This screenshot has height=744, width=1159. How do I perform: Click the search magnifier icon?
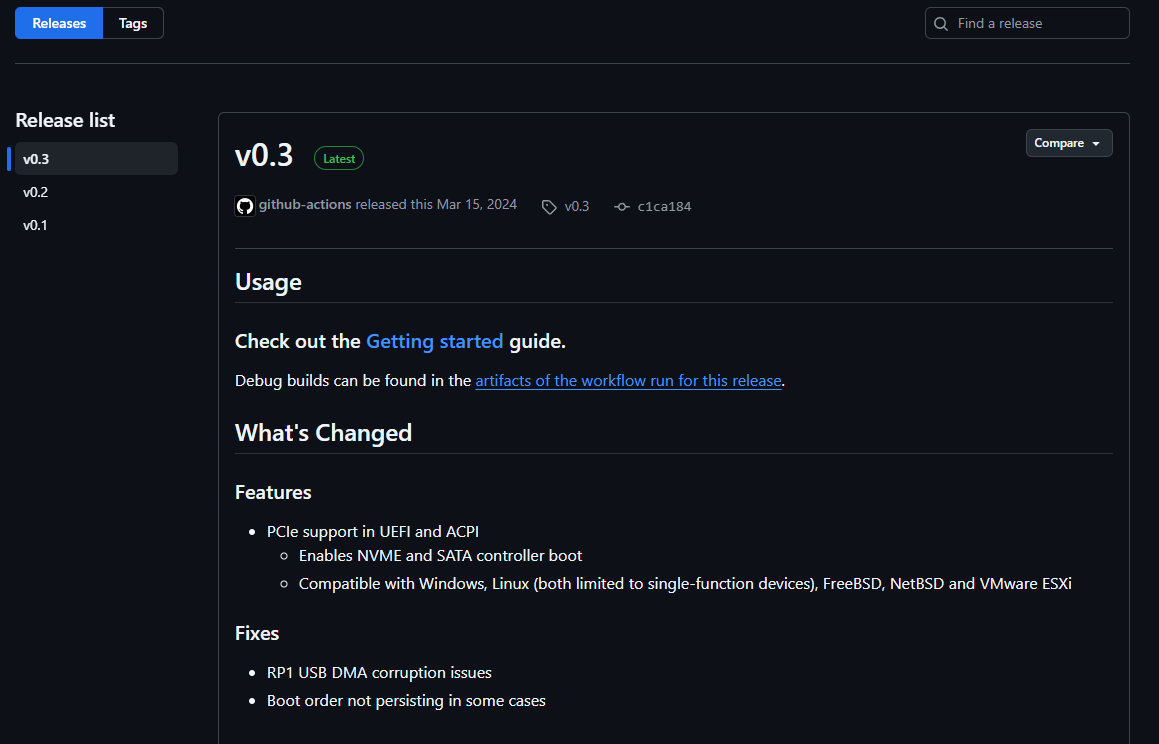[x=941, y=24]
